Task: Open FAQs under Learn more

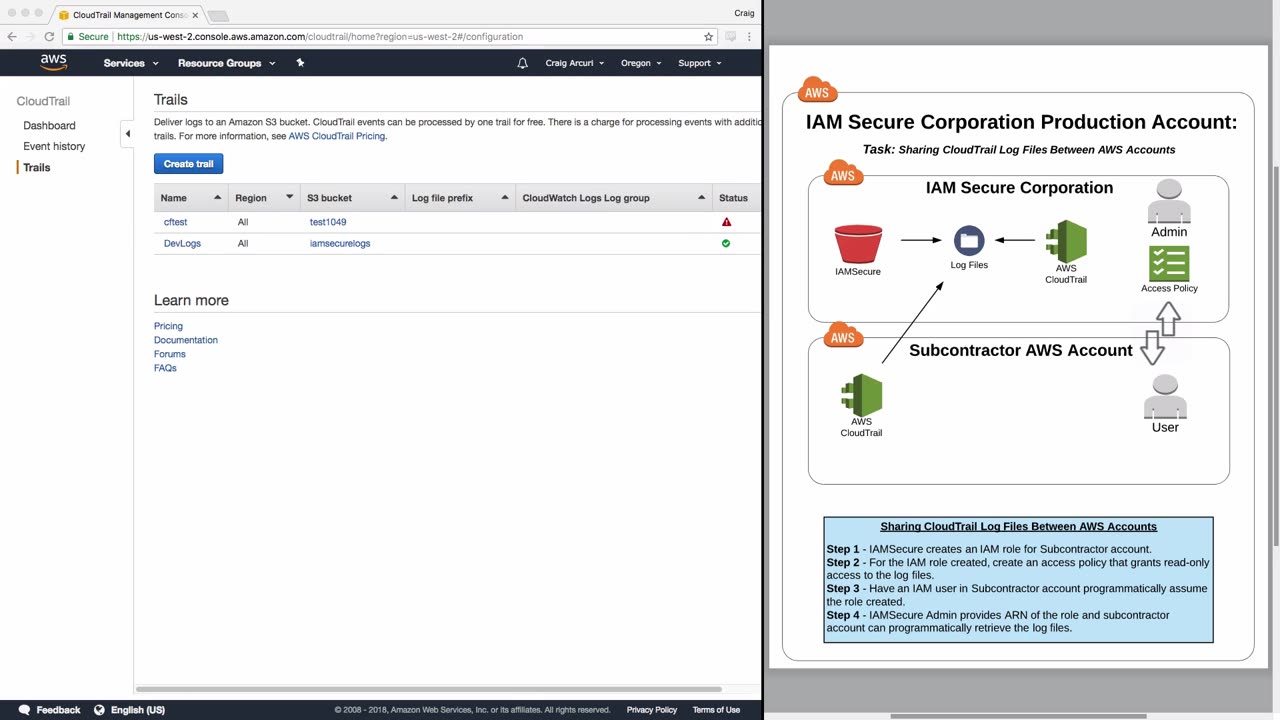Action: tap(165, 368)
